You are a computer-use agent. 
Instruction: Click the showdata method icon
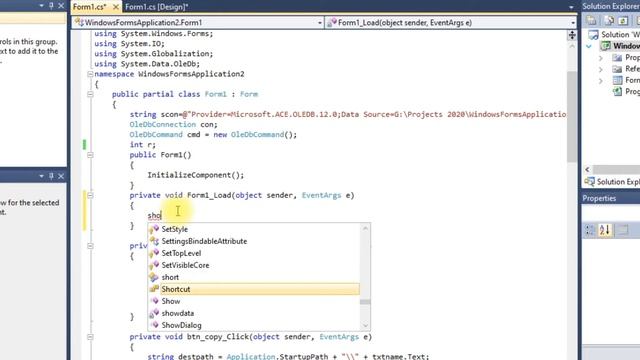(154, 313)
